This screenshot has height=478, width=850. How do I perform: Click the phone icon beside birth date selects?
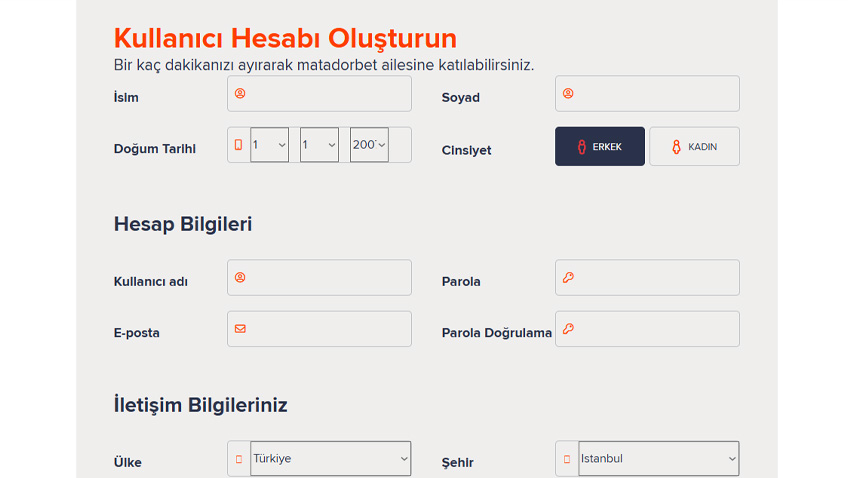pos(238,145)
